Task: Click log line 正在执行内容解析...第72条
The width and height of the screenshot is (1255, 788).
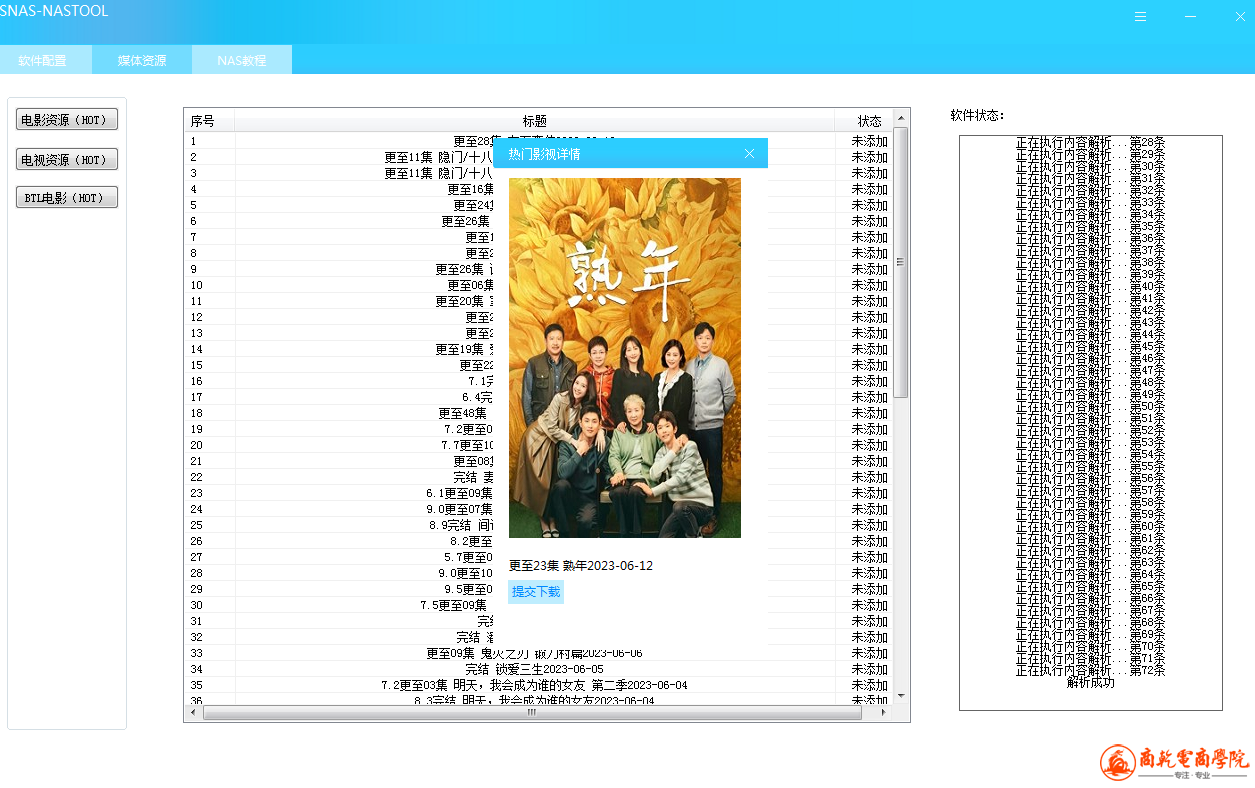Action: coord(1090,671)
